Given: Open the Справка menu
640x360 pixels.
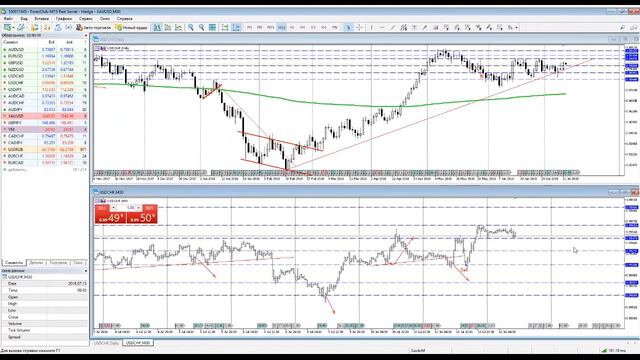Looking at the screenshot, I should tap(124, 18).
